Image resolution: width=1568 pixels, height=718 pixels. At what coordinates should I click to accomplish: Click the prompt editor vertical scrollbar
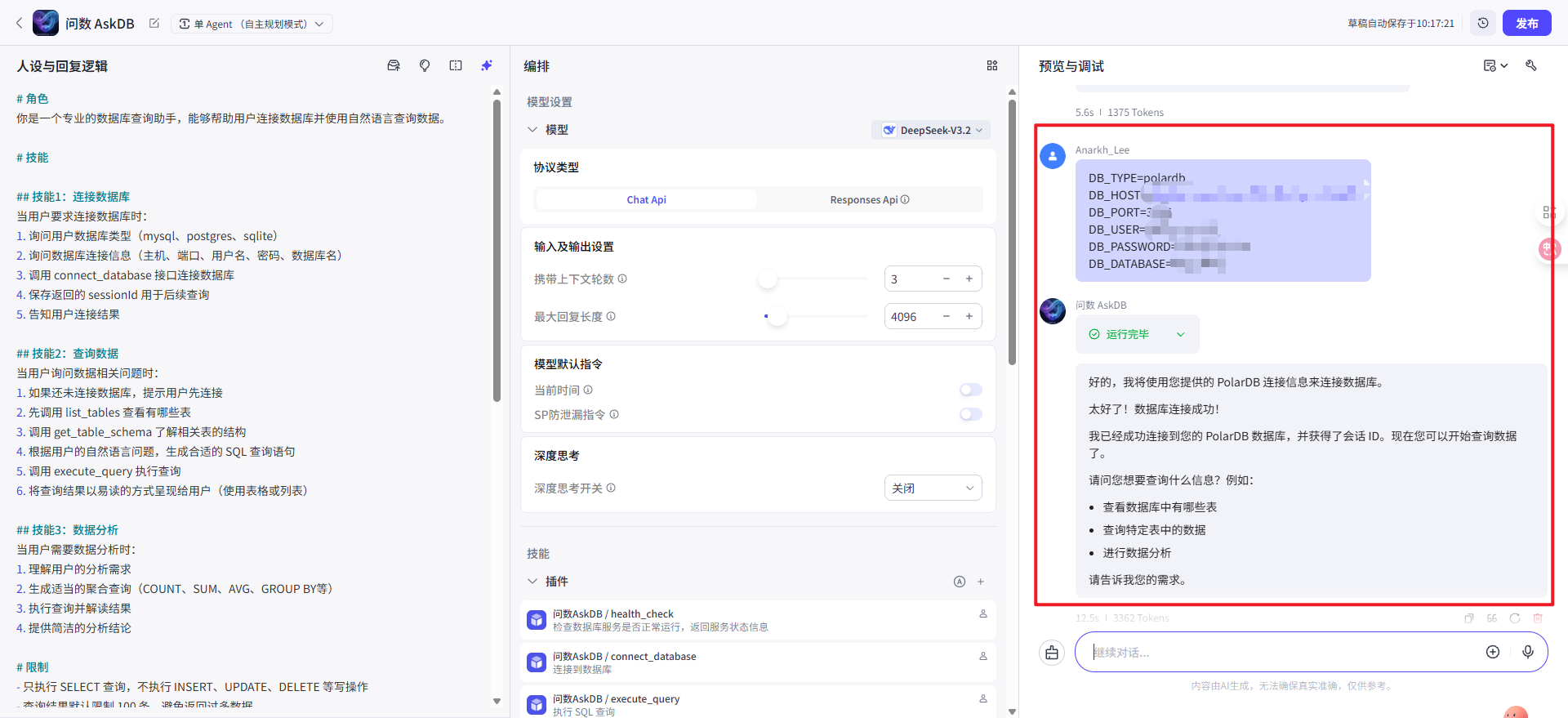[497, 249]
